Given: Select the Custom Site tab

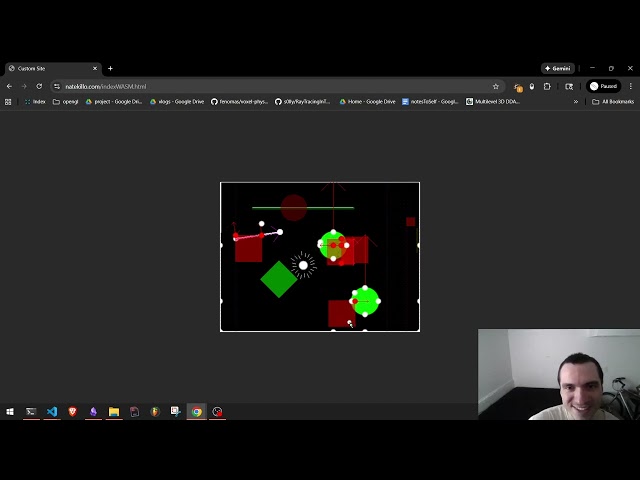Looking at the screenshot, I should 53,68.
